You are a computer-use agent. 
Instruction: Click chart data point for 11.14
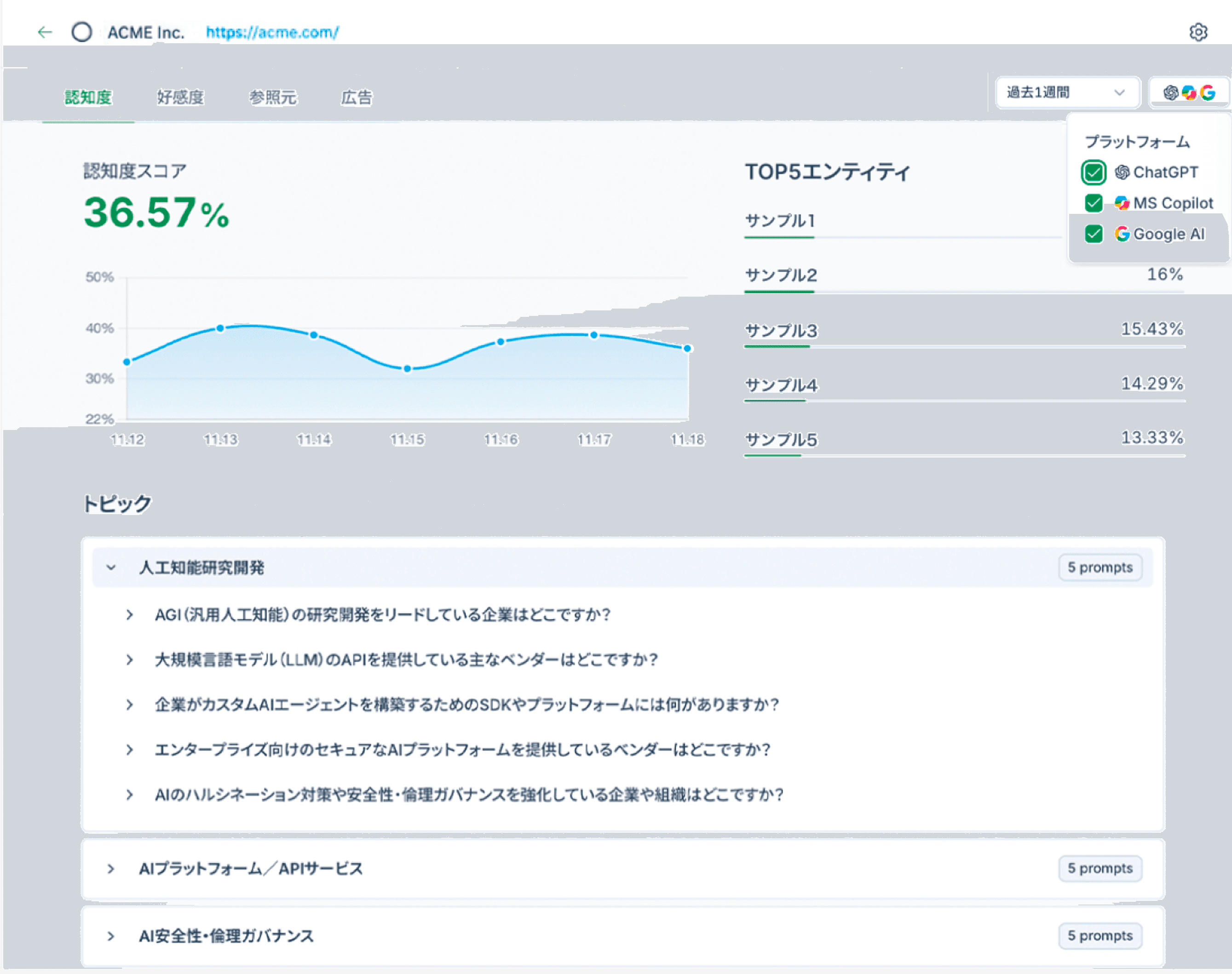(x=314, y=335)
